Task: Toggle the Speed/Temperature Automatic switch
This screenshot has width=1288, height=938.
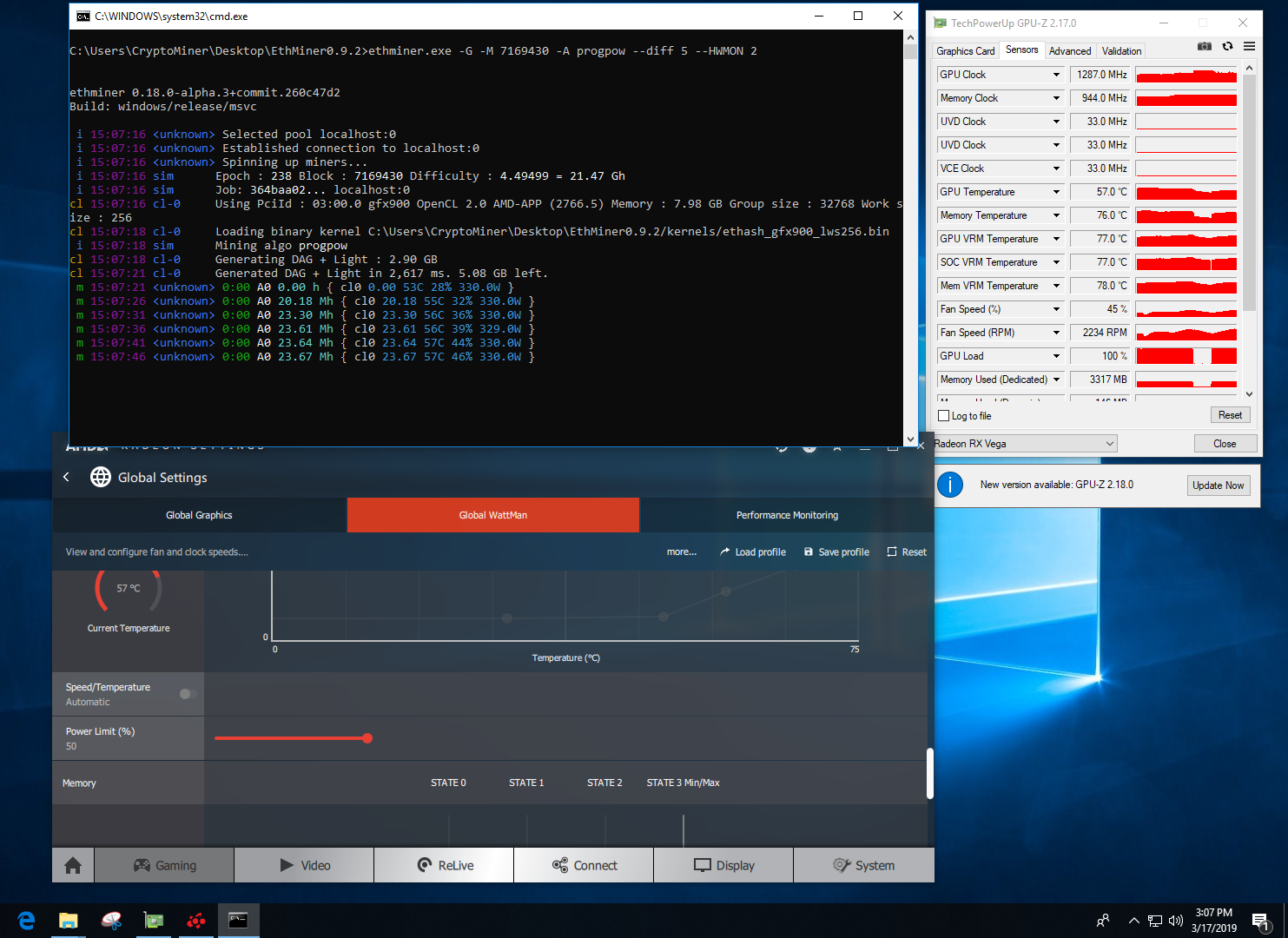Action: pos(188,694)
